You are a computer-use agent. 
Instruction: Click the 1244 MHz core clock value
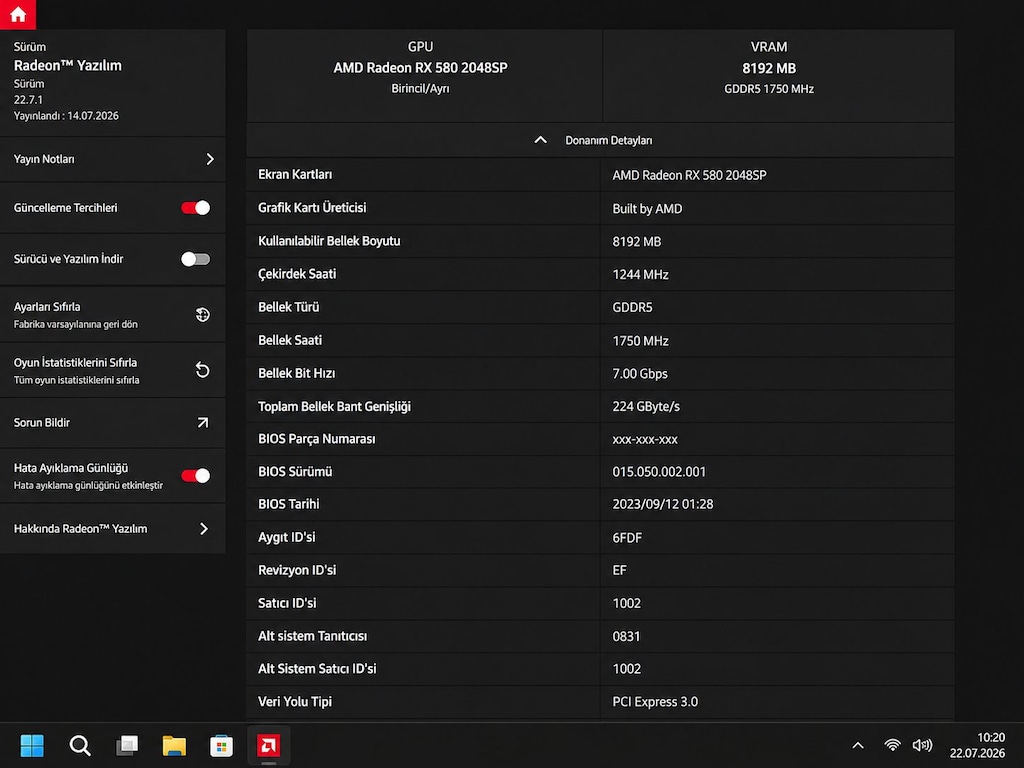click(640, 274)
